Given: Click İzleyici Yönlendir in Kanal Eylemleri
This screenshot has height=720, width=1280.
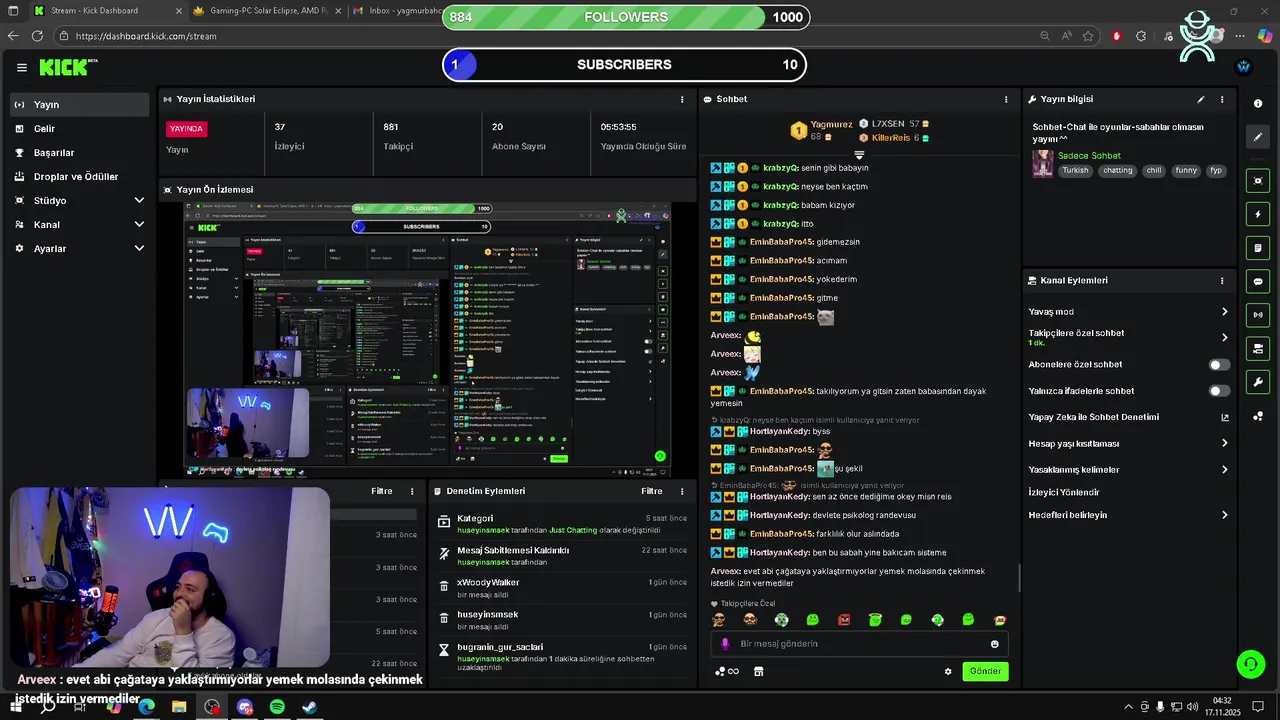Looking at the screenshot, I should point(1064,492).
